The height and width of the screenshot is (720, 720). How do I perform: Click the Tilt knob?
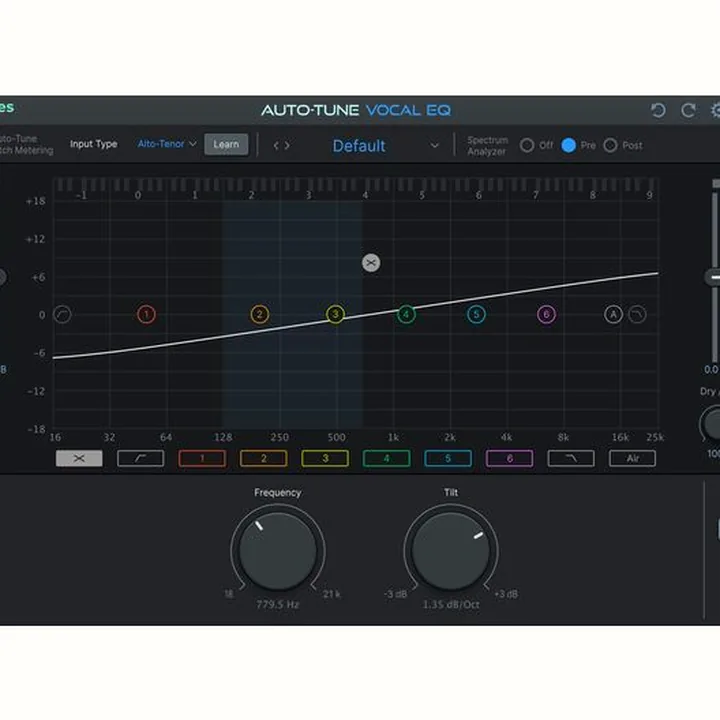451,551
